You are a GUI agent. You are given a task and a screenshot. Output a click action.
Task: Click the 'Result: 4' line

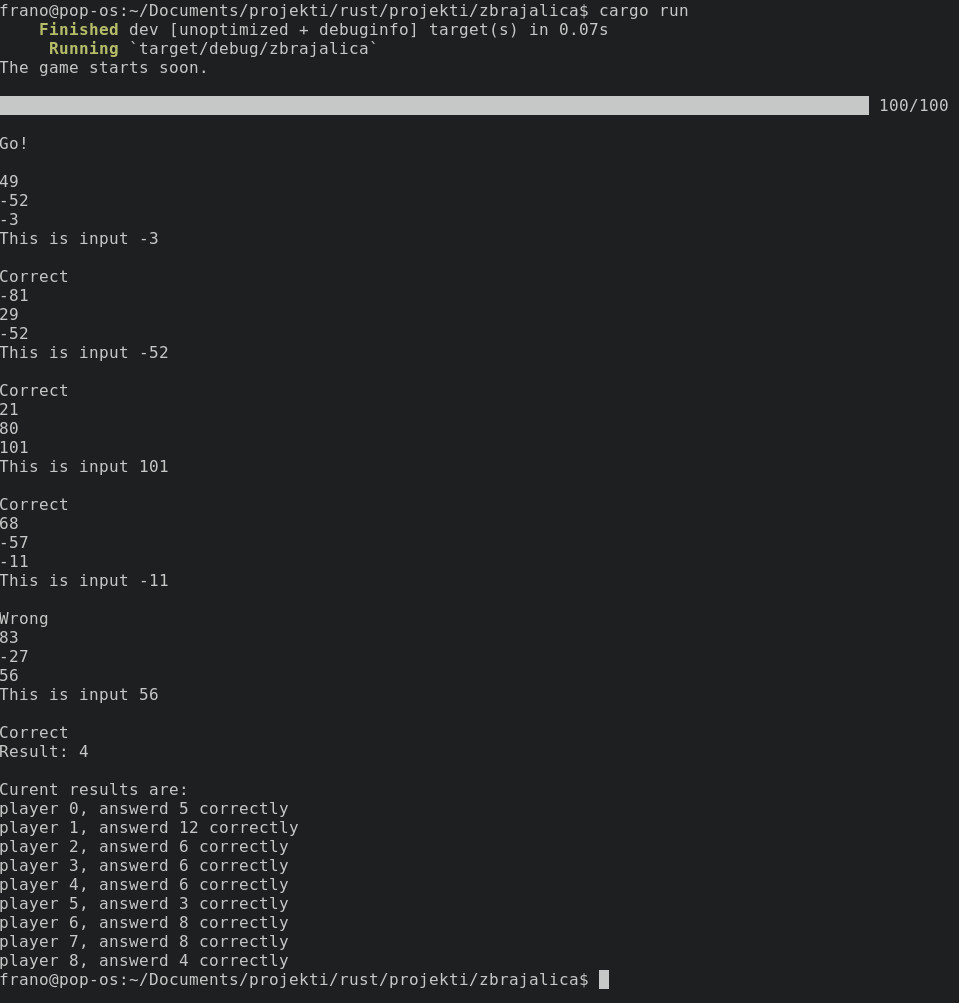point(44,752)
